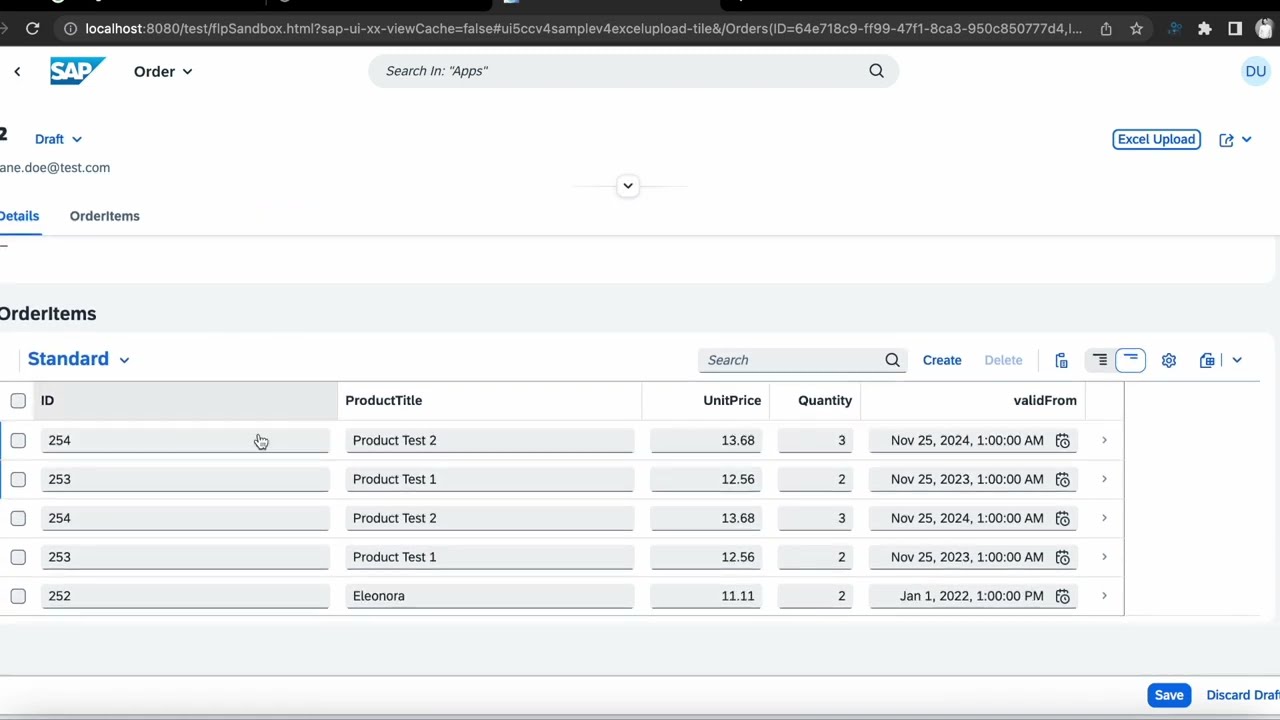Screen dimensions: 1280x720
Task: Expand the header with the collapse chevron
Action: [x=628, y=186]
